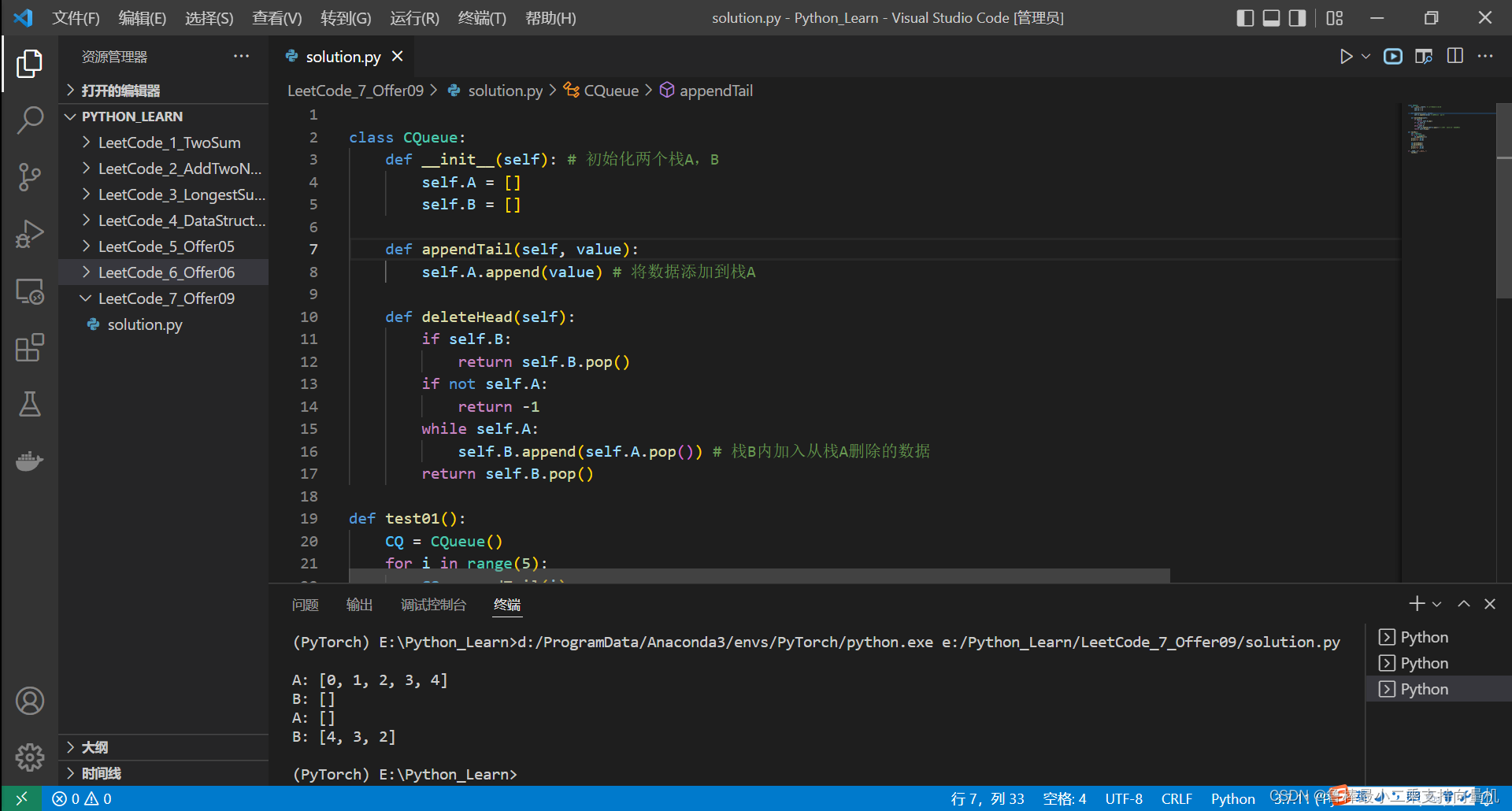
Task: Switch to 调试控制台 panel tab
Action: [x=433, y=605]
